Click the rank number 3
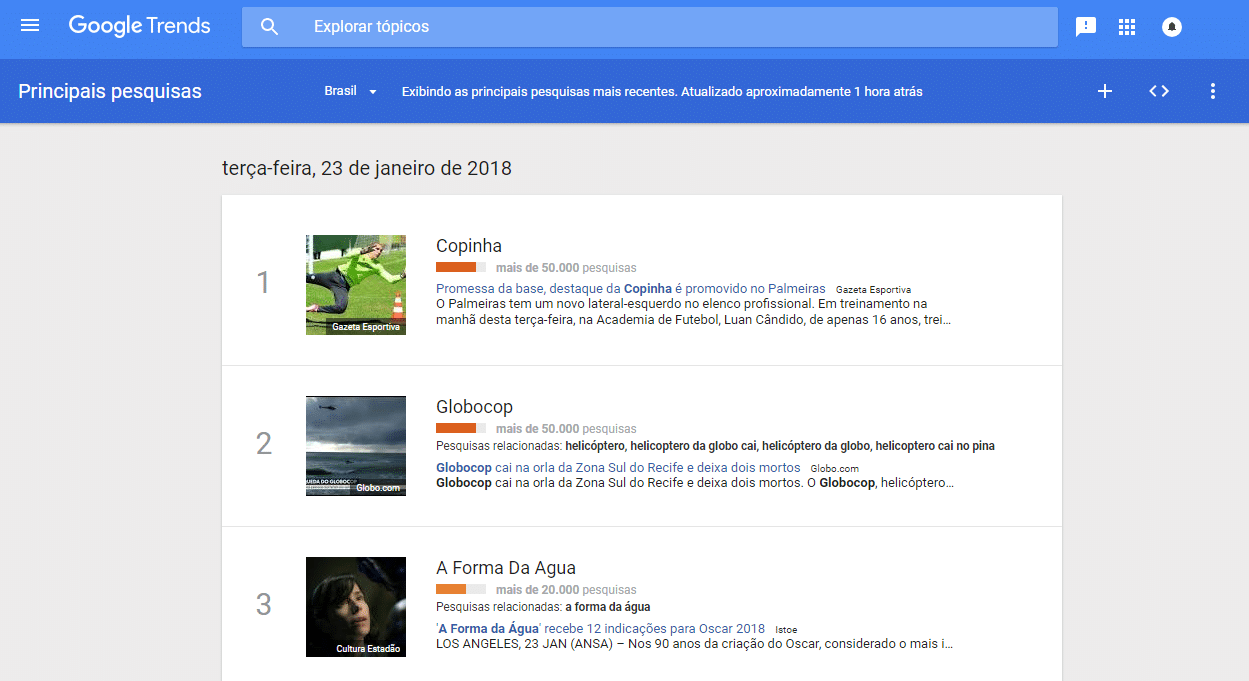1249x681 pixels. 264,605
